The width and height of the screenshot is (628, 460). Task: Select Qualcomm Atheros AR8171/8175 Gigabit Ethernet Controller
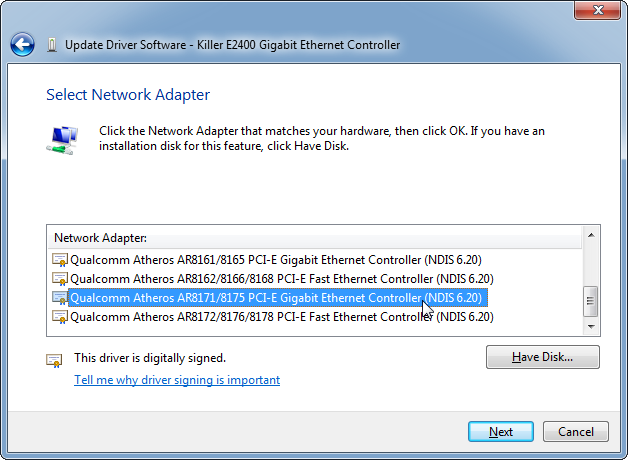[x=278, y=298]
